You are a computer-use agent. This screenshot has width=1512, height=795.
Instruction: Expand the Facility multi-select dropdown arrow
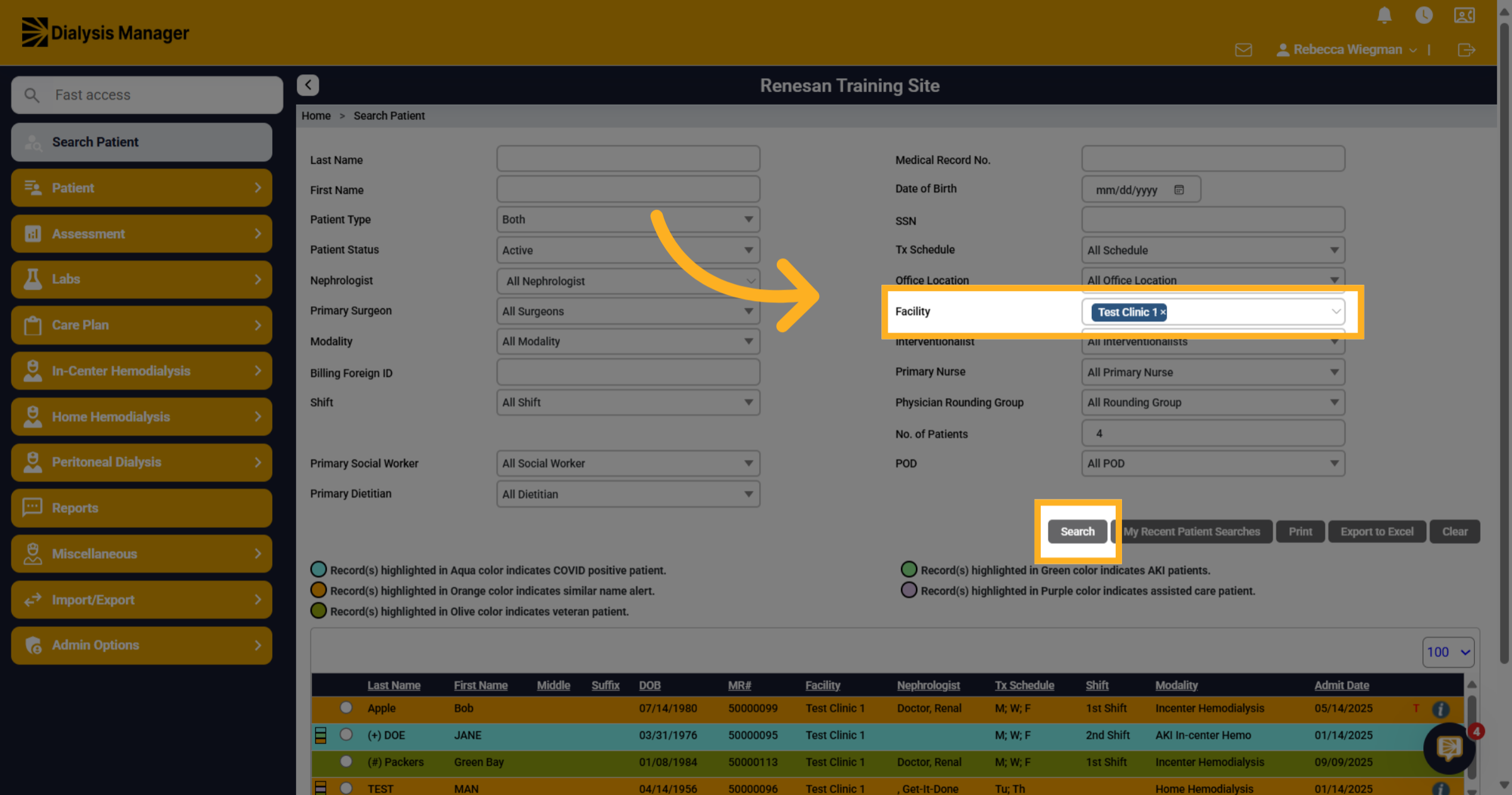pos(1335,312)
